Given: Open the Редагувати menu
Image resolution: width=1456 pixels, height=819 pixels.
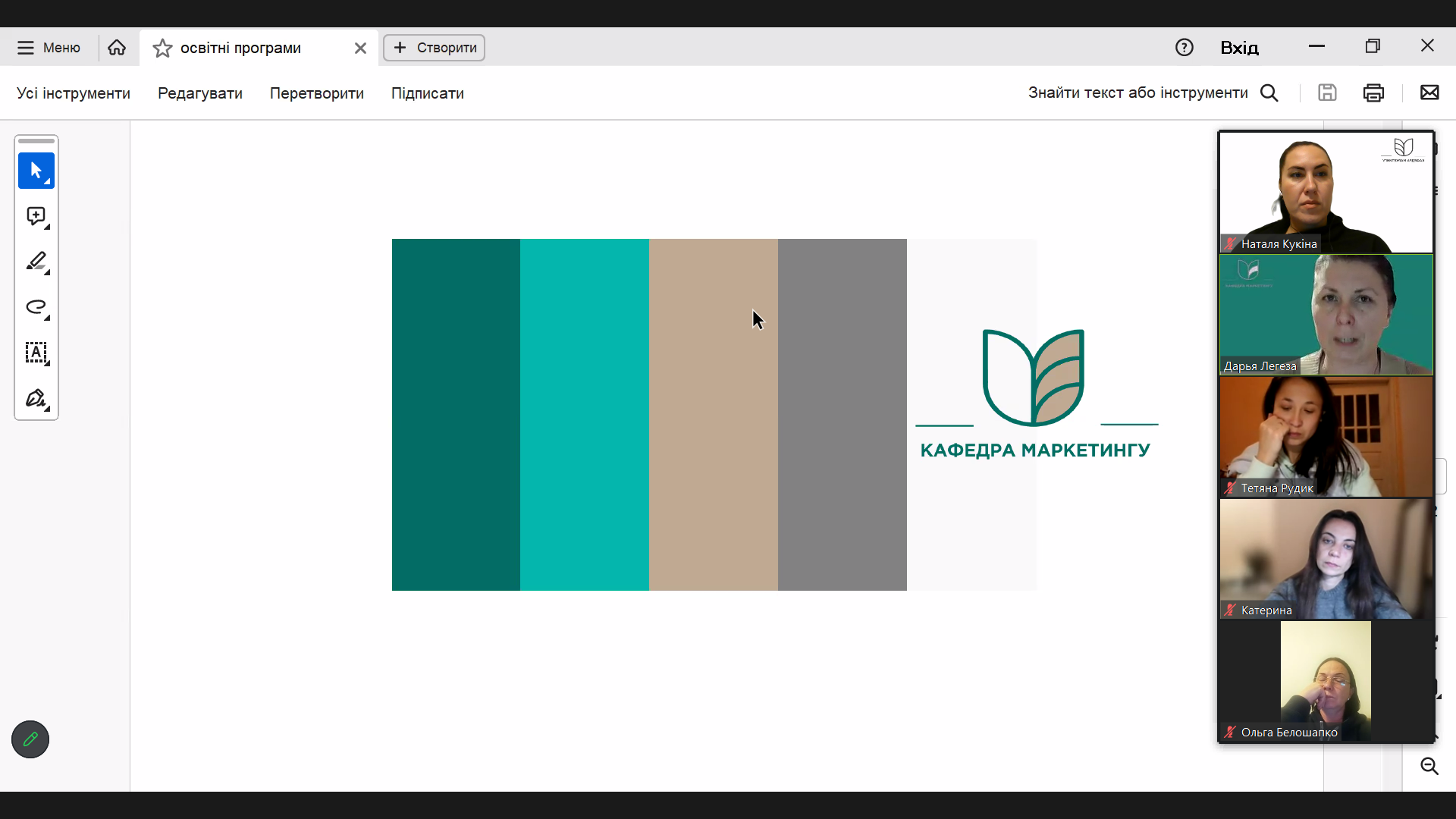Looking at the screenshot, I should tap(200, 93).
